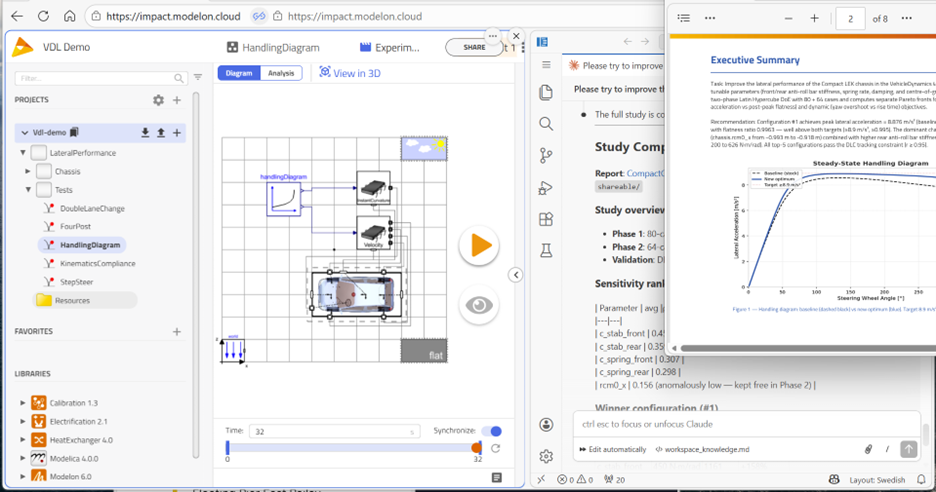The height and width of the screenshot is (492, 936).
Task: Zoom in the PDF with plus
Action: click(x=814, y=19)
